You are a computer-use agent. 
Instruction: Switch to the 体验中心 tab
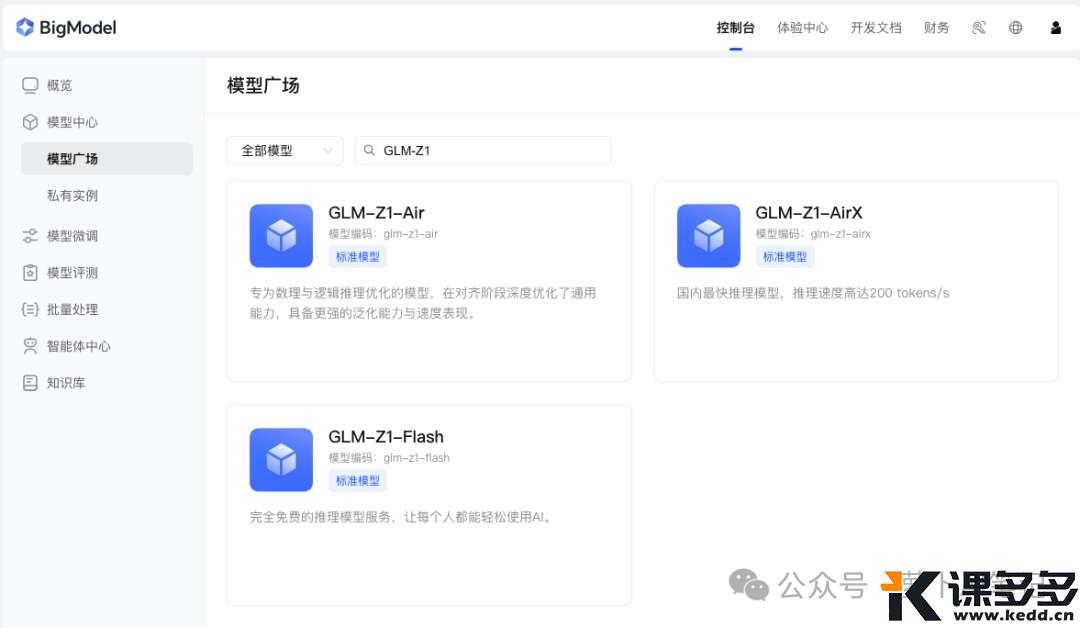coord(802,28)
